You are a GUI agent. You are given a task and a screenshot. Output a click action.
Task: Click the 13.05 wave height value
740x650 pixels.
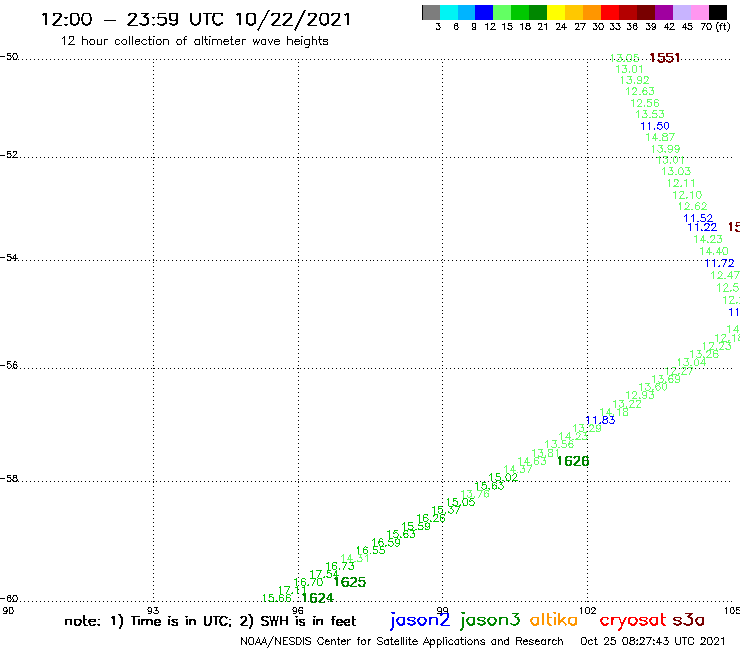click(624, 58)
